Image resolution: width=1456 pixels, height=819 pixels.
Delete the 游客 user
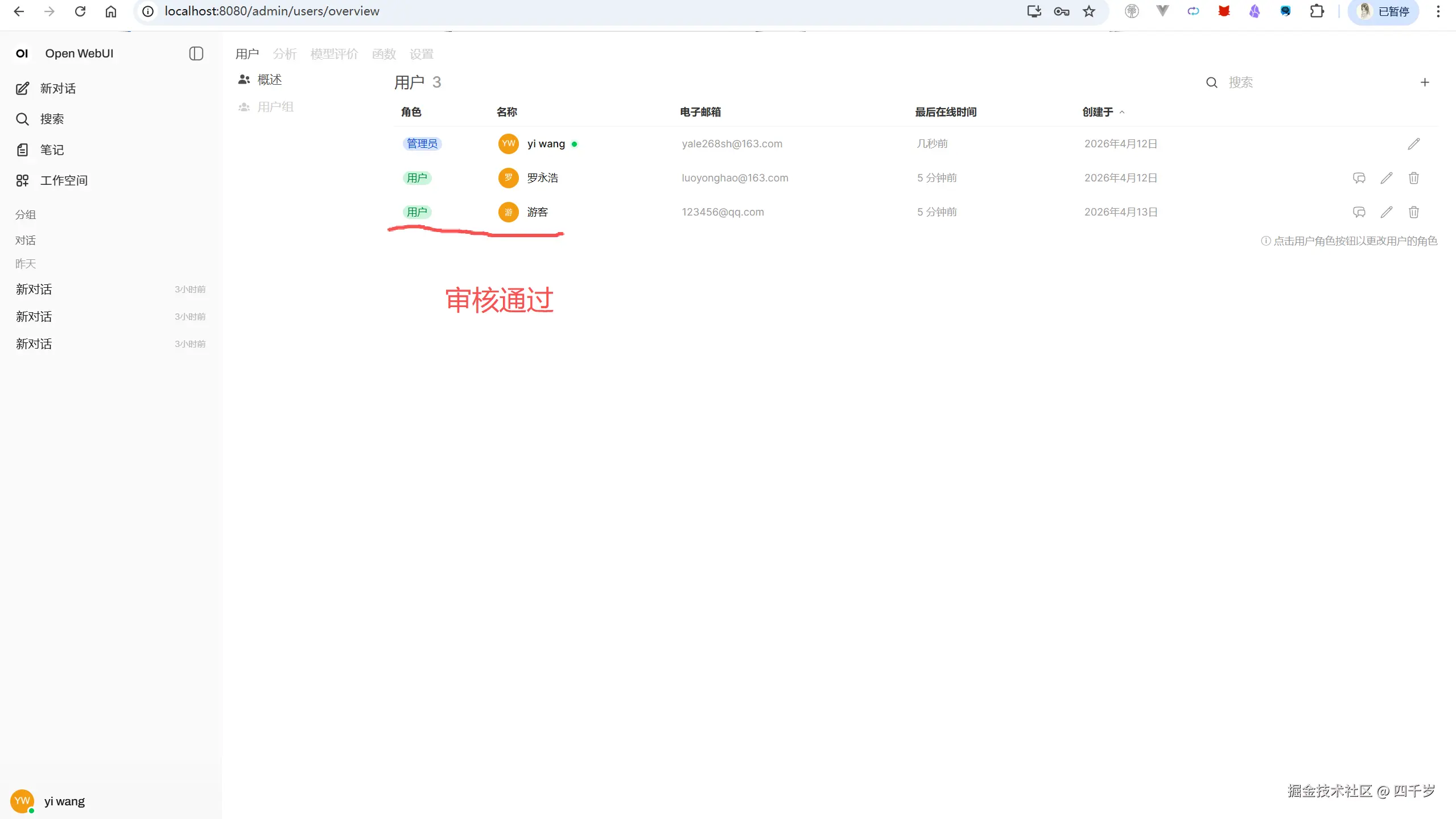(1413, 212)
